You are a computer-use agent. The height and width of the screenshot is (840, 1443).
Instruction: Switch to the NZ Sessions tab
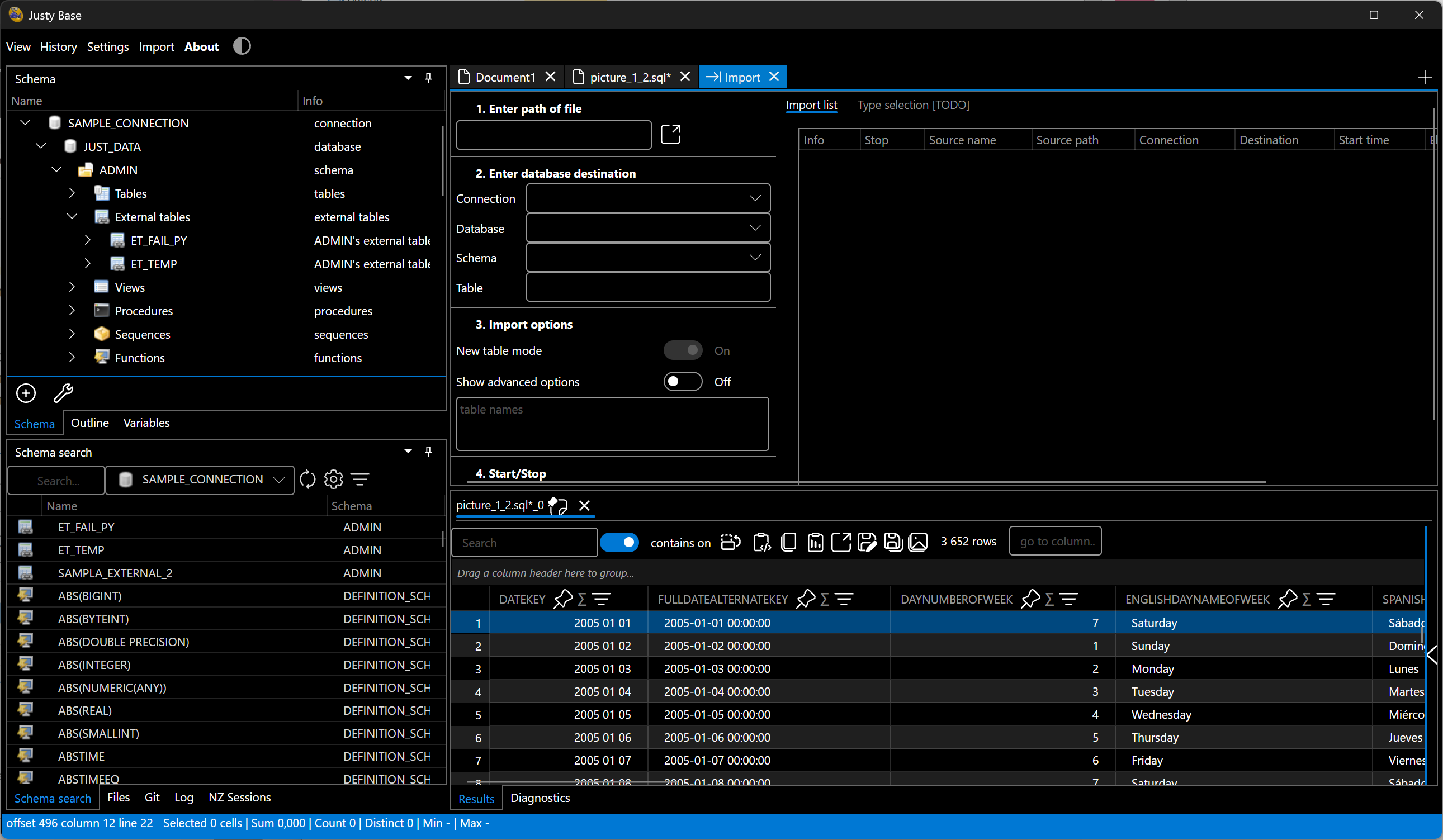[239, 797]
